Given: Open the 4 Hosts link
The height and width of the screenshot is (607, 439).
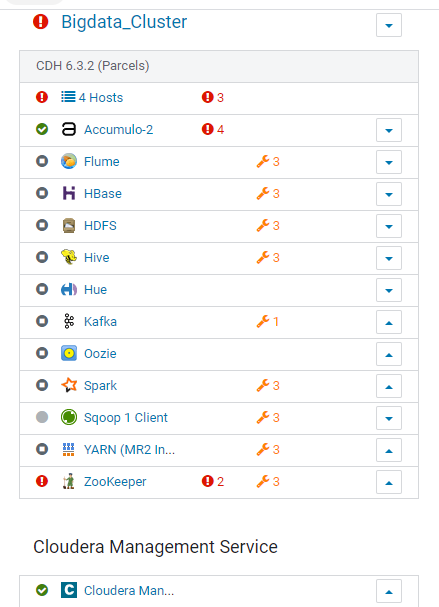Looking at the screenshot, I should point(101,98).
